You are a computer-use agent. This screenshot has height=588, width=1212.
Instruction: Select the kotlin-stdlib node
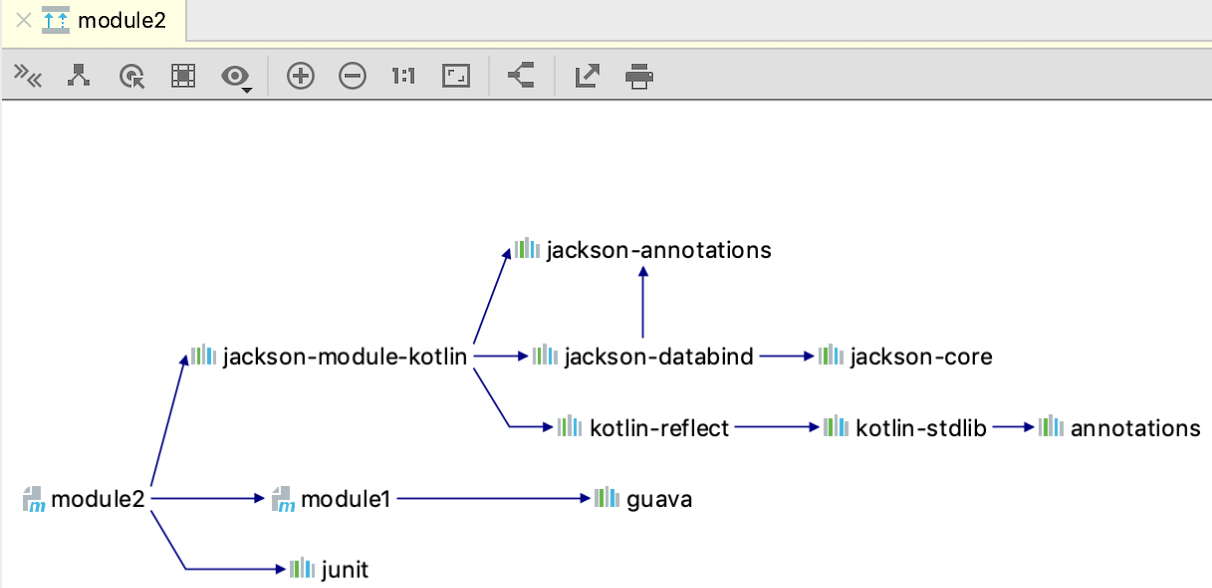[906, 428]
